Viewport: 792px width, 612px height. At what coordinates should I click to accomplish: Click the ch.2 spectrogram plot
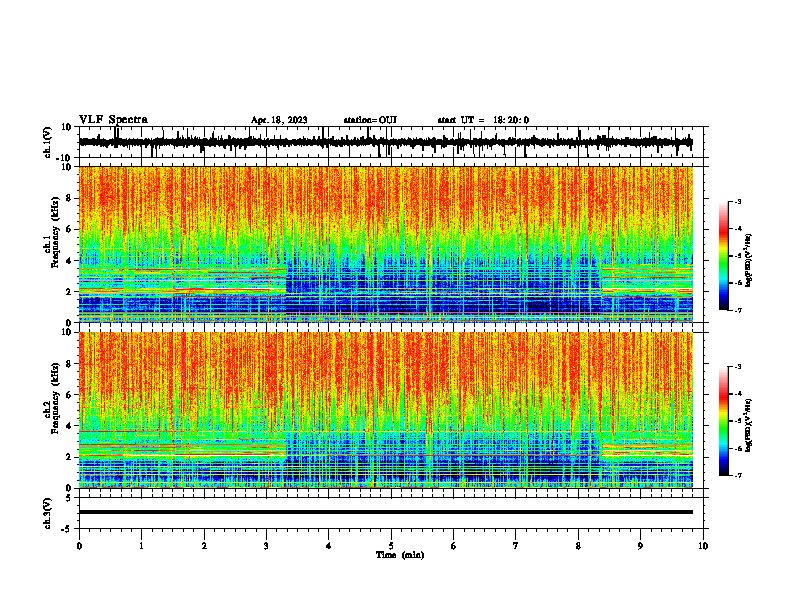click(385, 410)
